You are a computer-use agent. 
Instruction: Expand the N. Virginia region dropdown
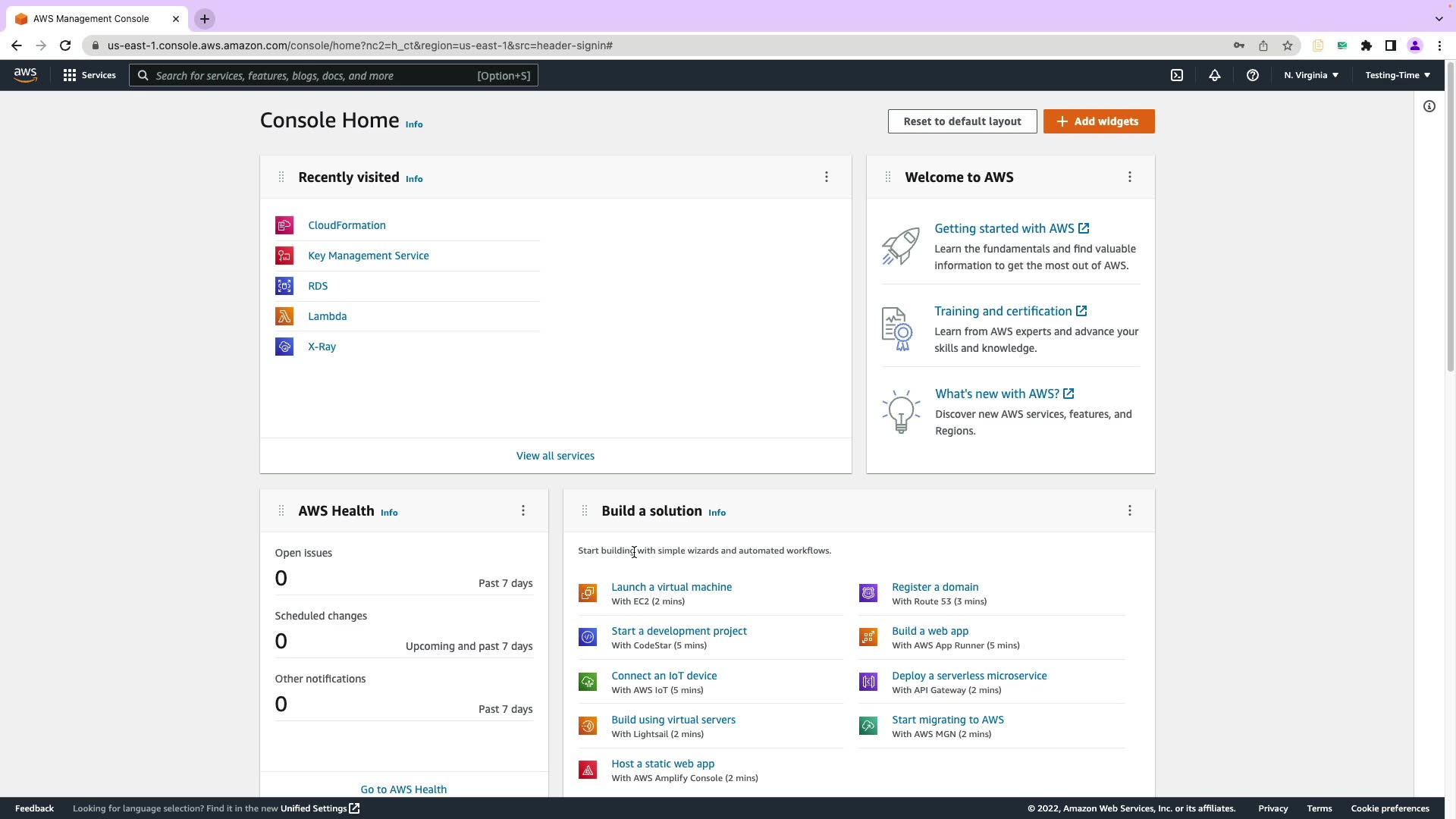[1310, 75]
